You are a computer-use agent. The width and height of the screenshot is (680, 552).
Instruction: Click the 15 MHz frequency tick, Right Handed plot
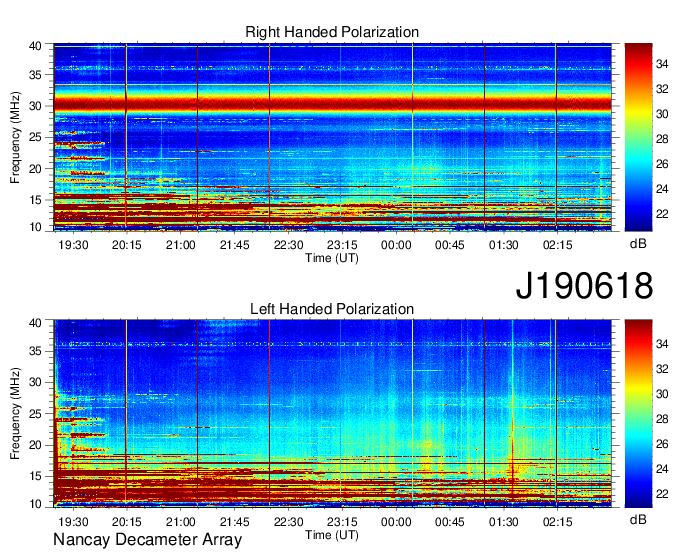pos(35,200)
